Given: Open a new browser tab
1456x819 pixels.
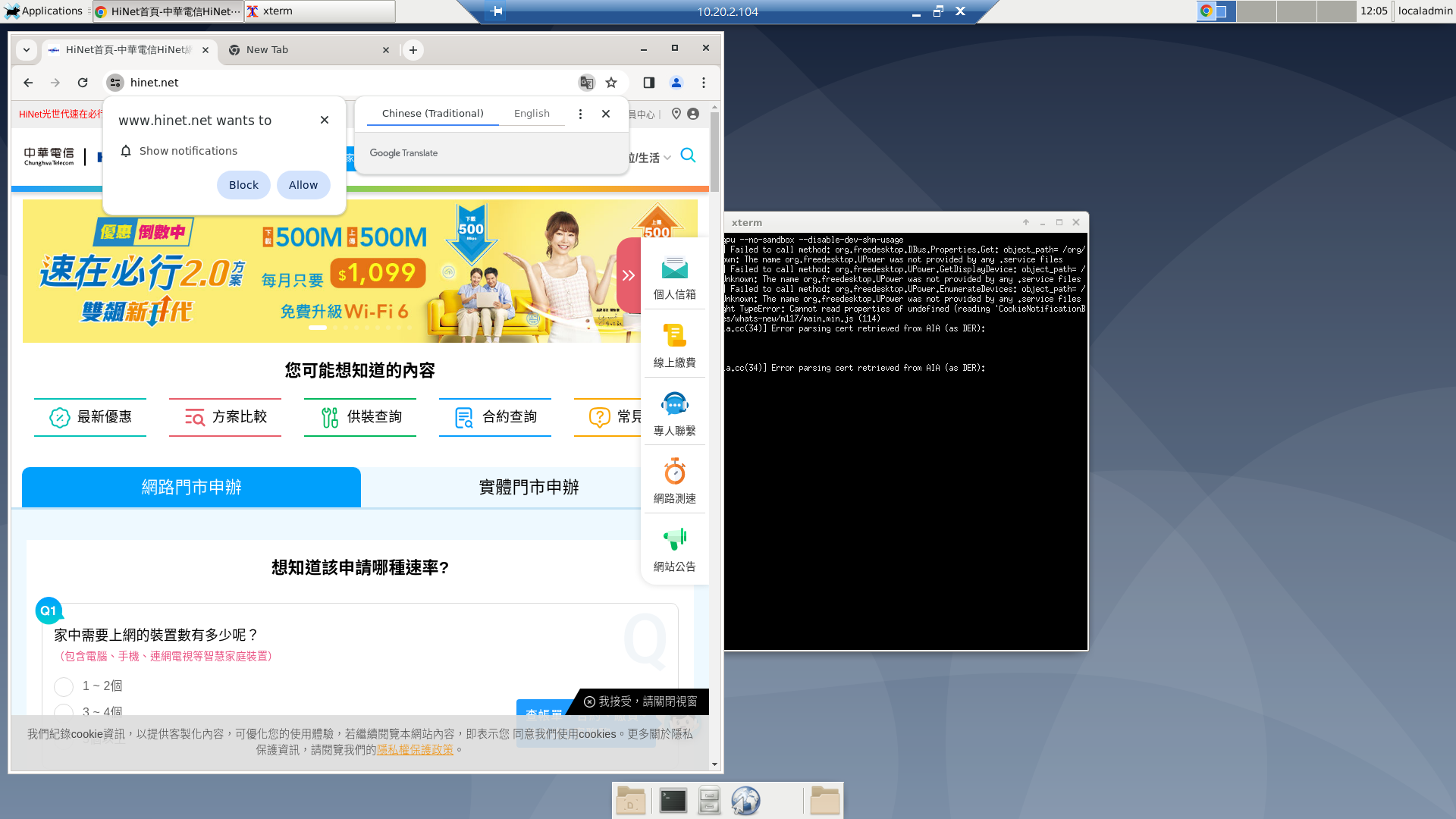Looking at the screenshot, I should click(x=413, y=50).
